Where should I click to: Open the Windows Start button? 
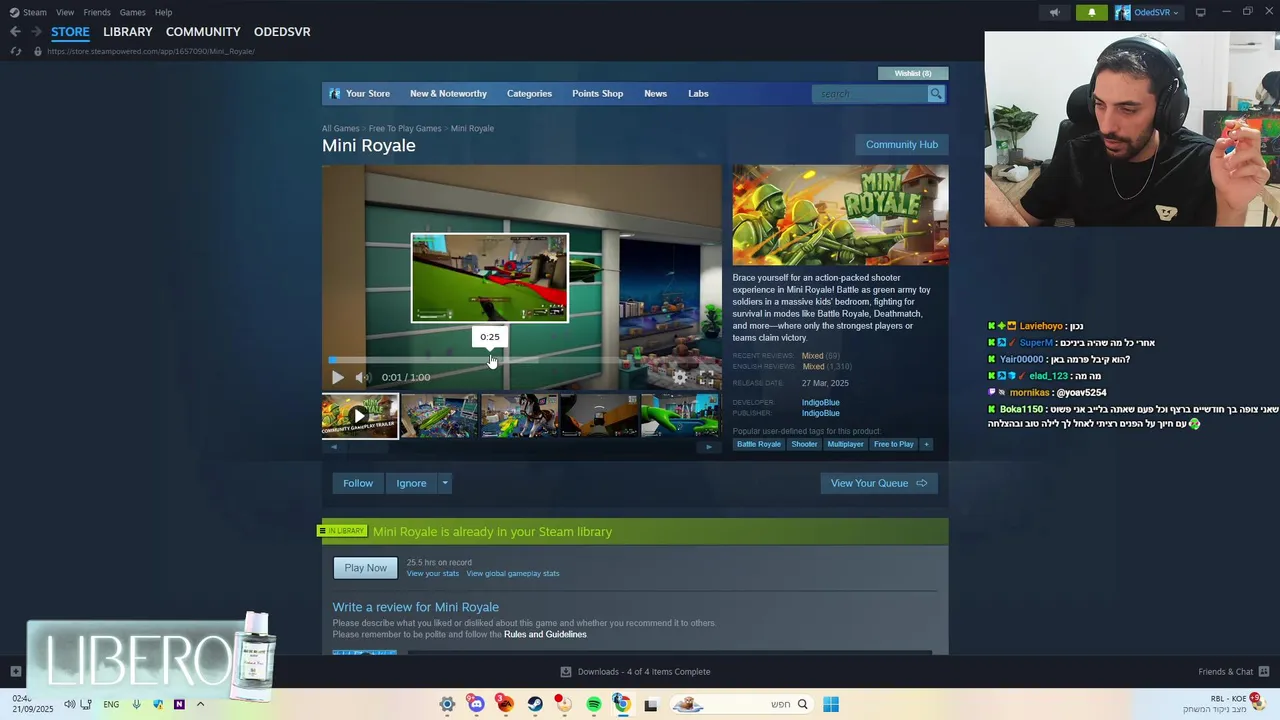[x=831, y=704]
